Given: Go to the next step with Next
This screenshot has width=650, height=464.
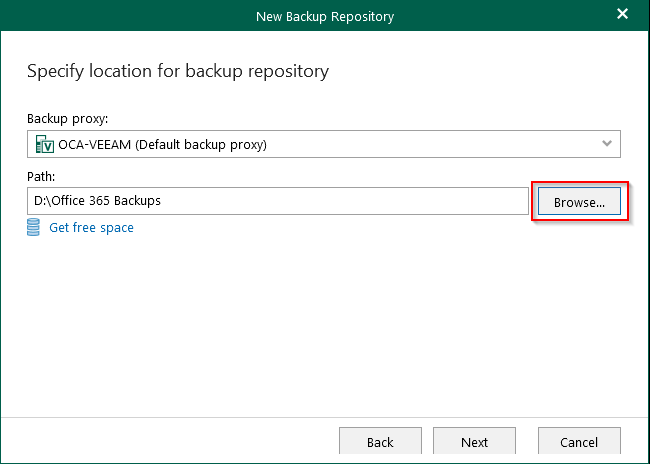Looking at the screenshot, I should 474,441.
